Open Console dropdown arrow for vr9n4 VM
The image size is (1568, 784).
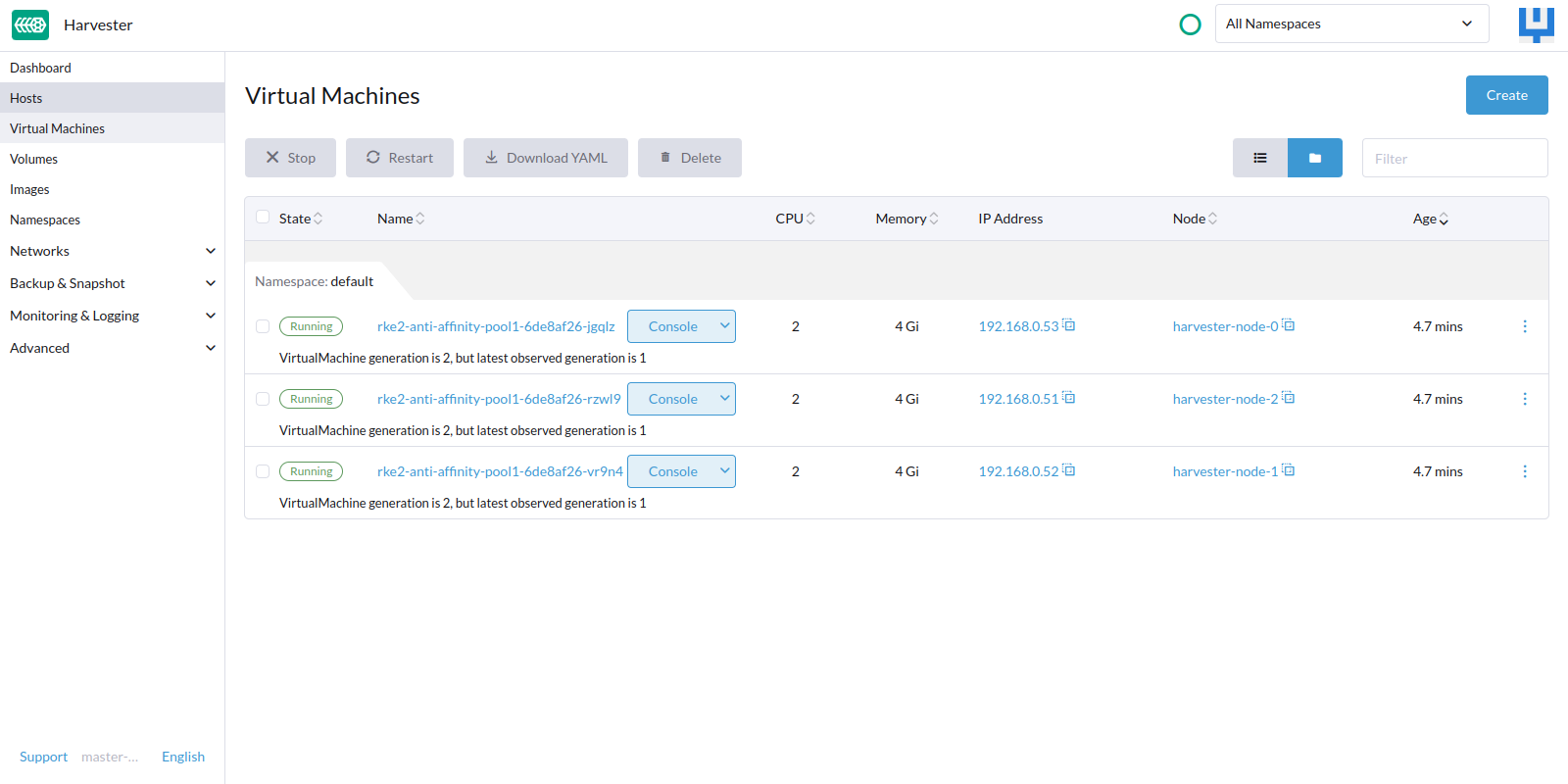725,471
